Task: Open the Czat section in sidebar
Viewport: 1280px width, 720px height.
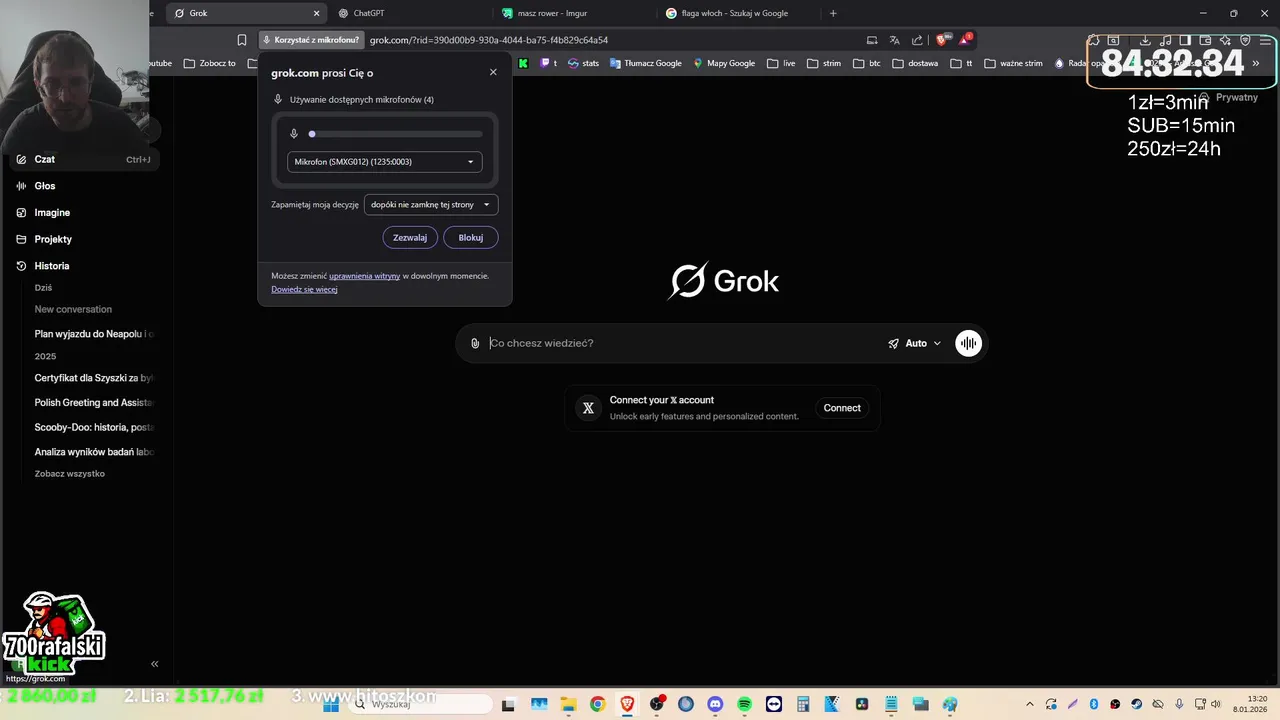Action: [x=84, y=159]
